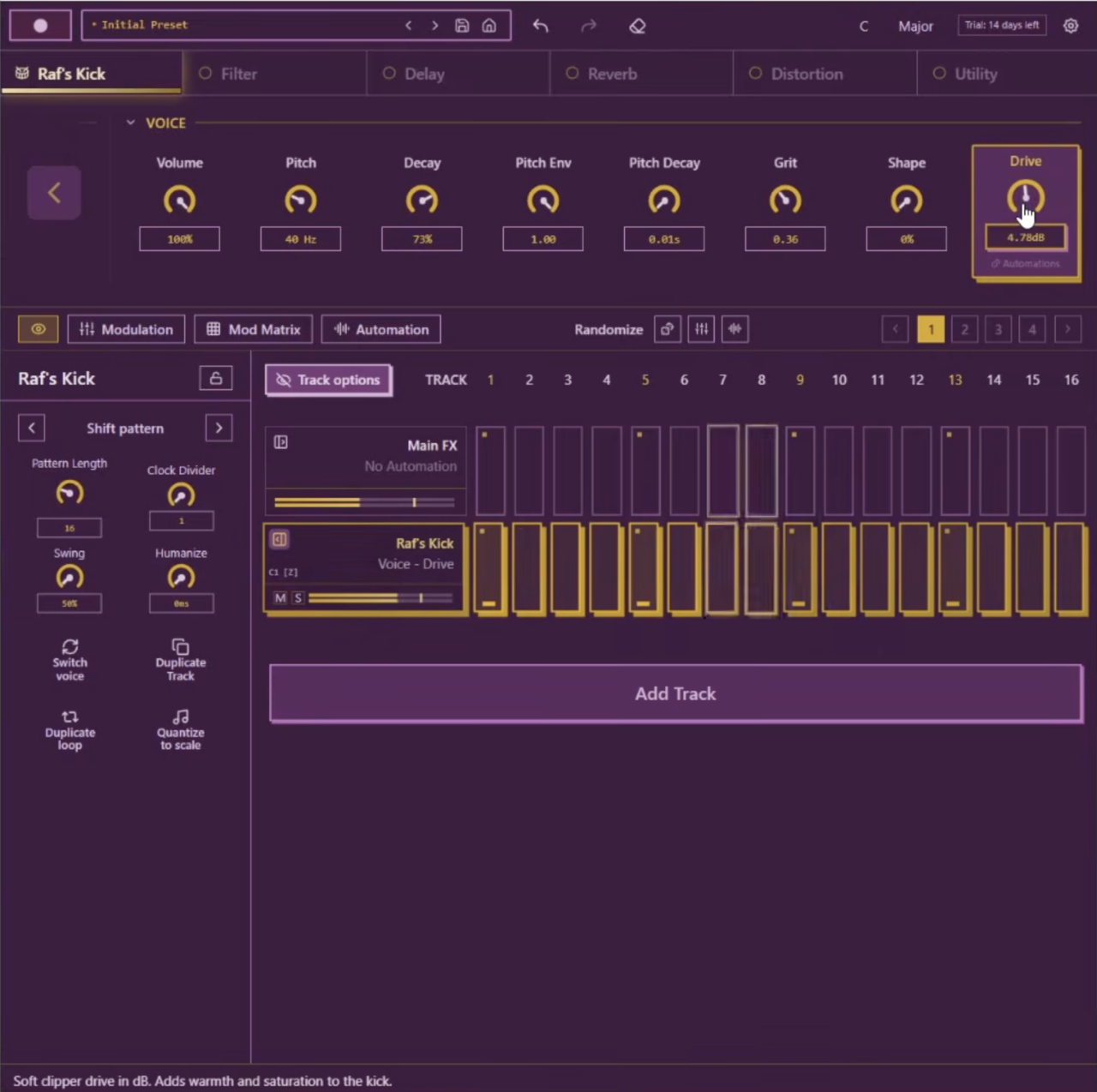Image resolution: width=1097 pixels, height=1092 pixels.
Task: Click the Raf's Kick track volume slider
Action: click(381, 598)
